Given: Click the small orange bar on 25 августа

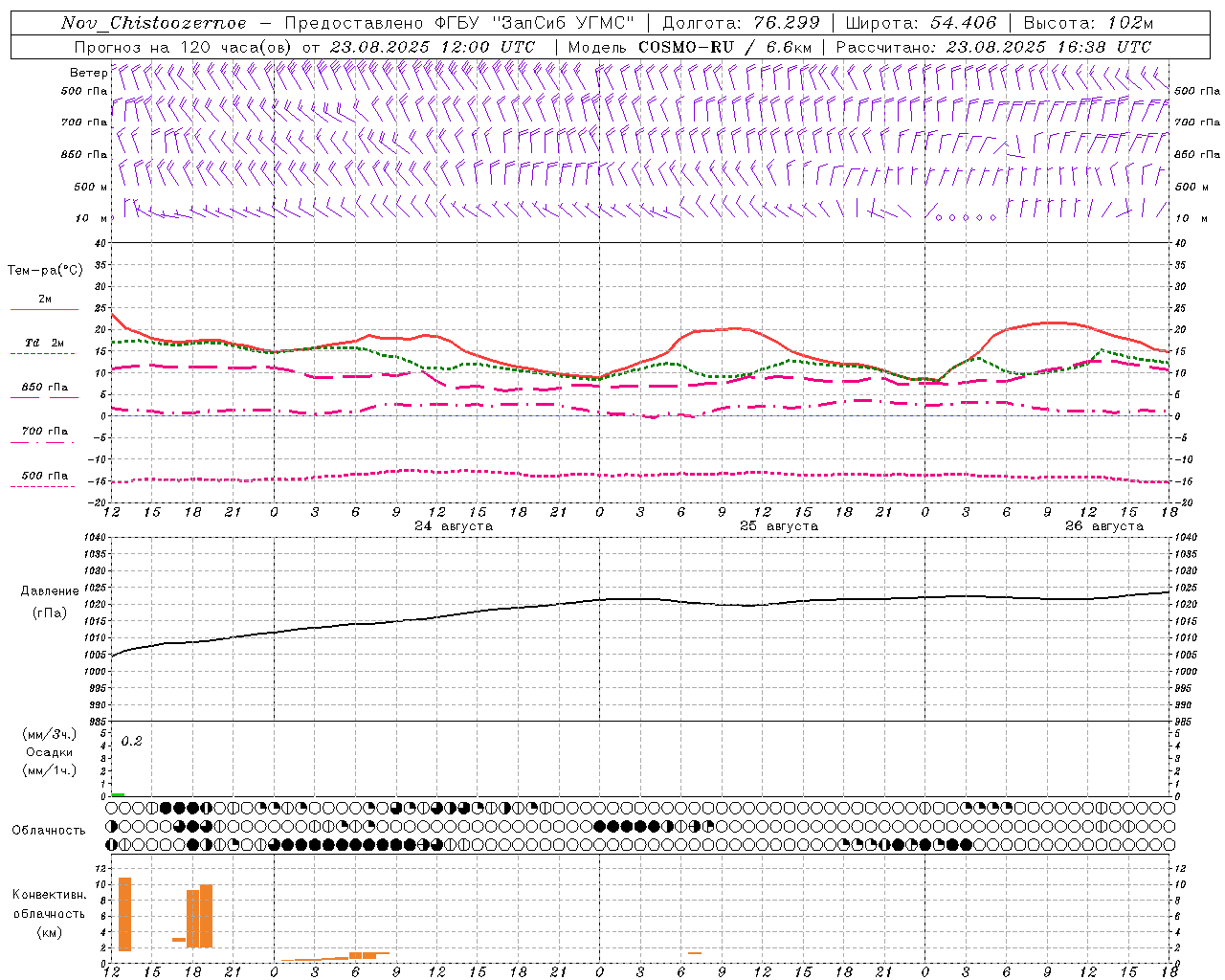Looking at the screenshot, I should (695, 952).
